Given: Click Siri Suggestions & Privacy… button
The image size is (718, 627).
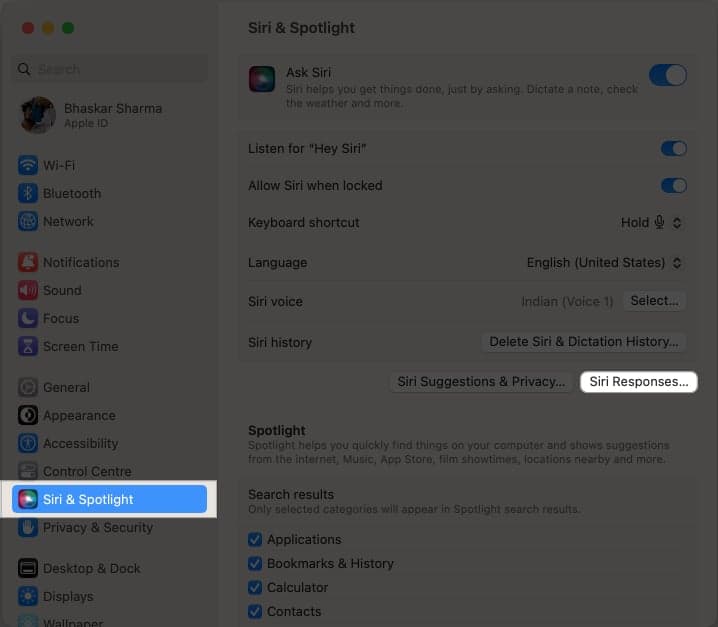Looking at the screenshot, I should 481,382.
